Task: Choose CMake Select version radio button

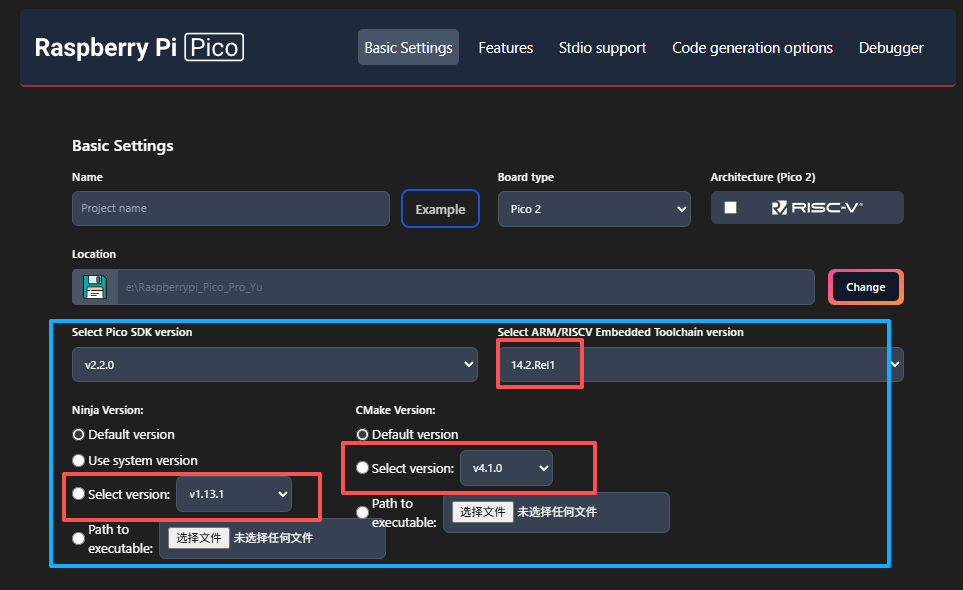Action: [x=362, y=468]
